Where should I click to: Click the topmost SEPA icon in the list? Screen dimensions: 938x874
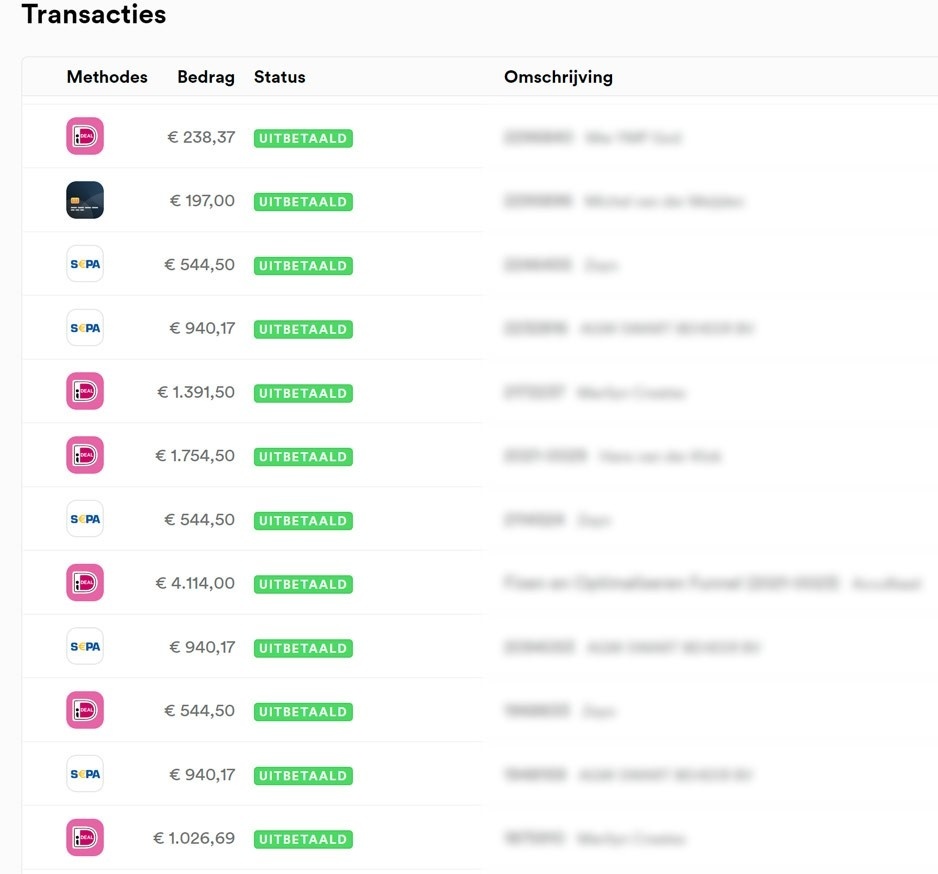[85, 265]
